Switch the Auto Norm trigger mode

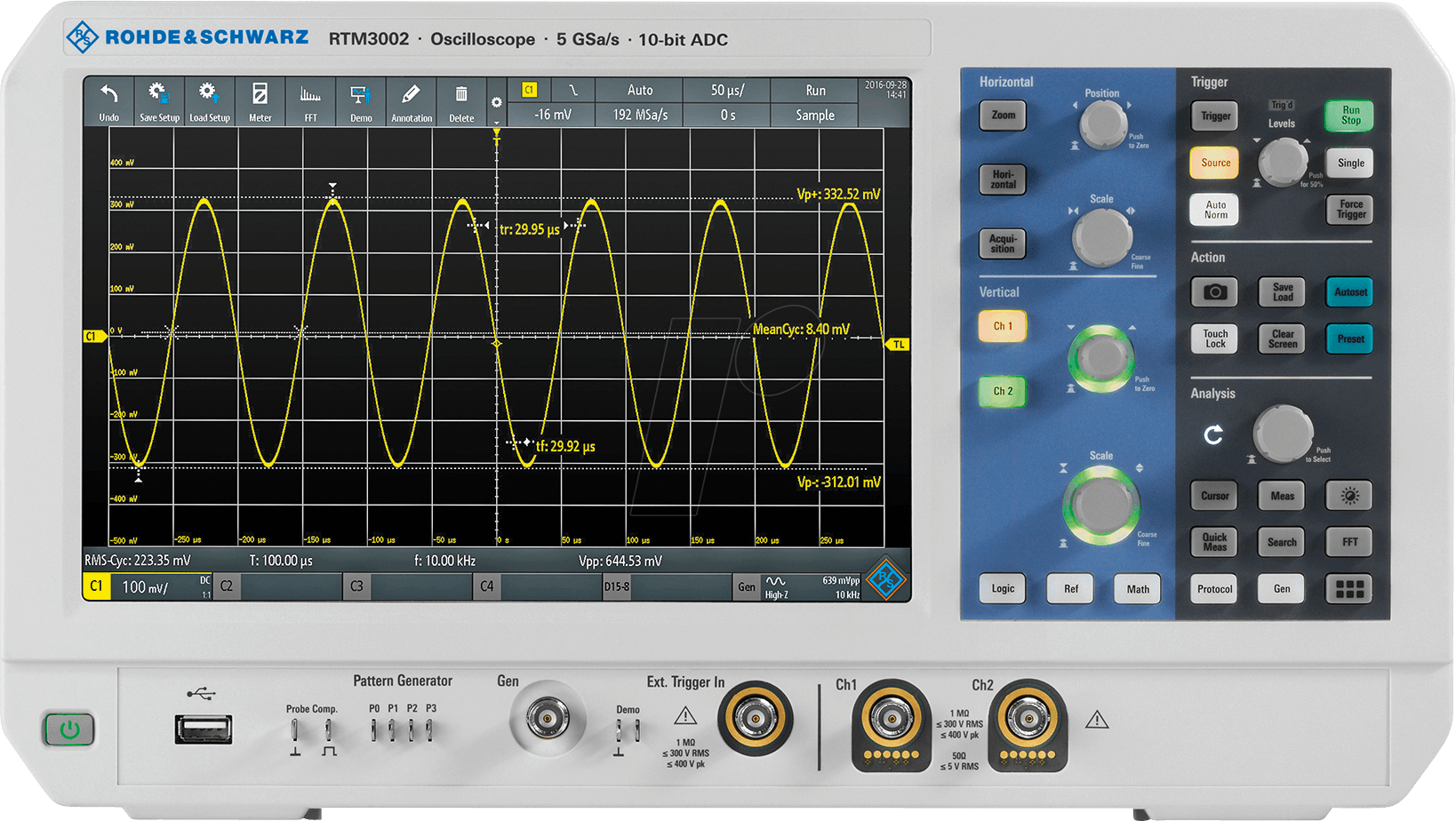point(1214,210)
